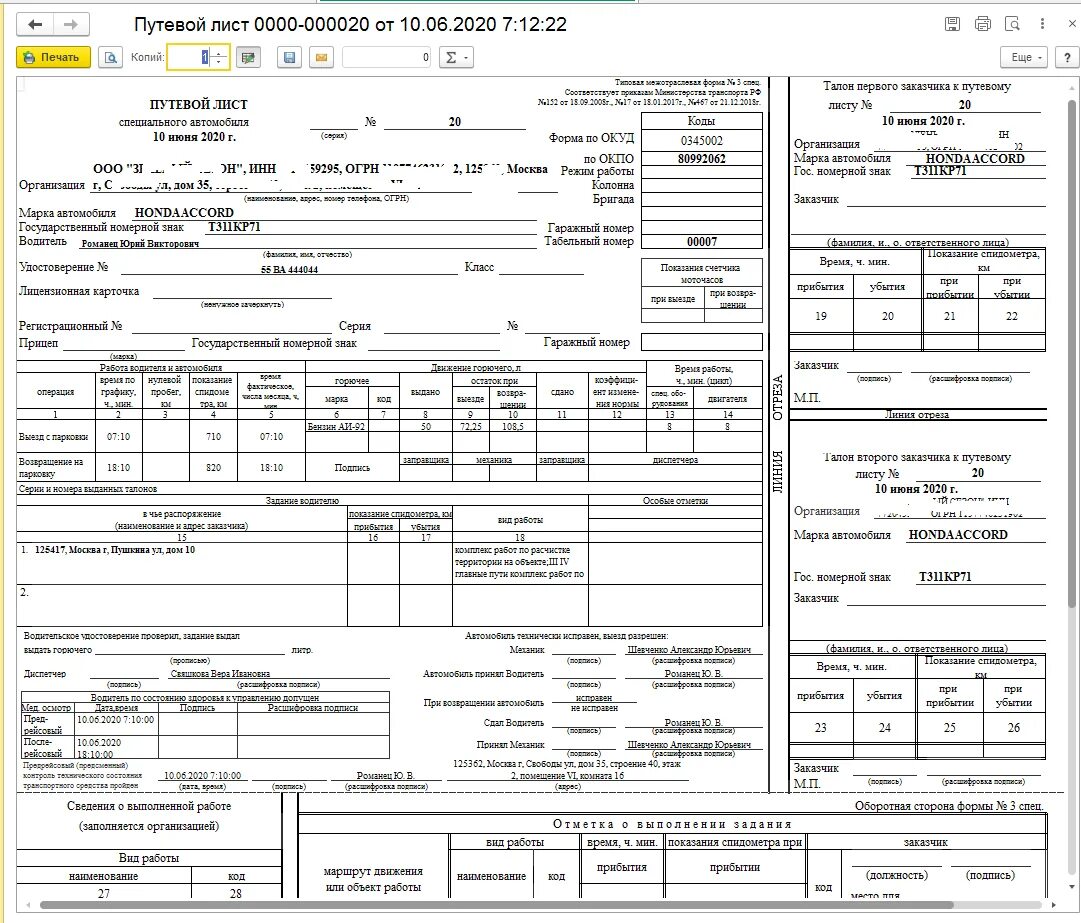Select the fuel issued cell 50

tap(425, 427)
